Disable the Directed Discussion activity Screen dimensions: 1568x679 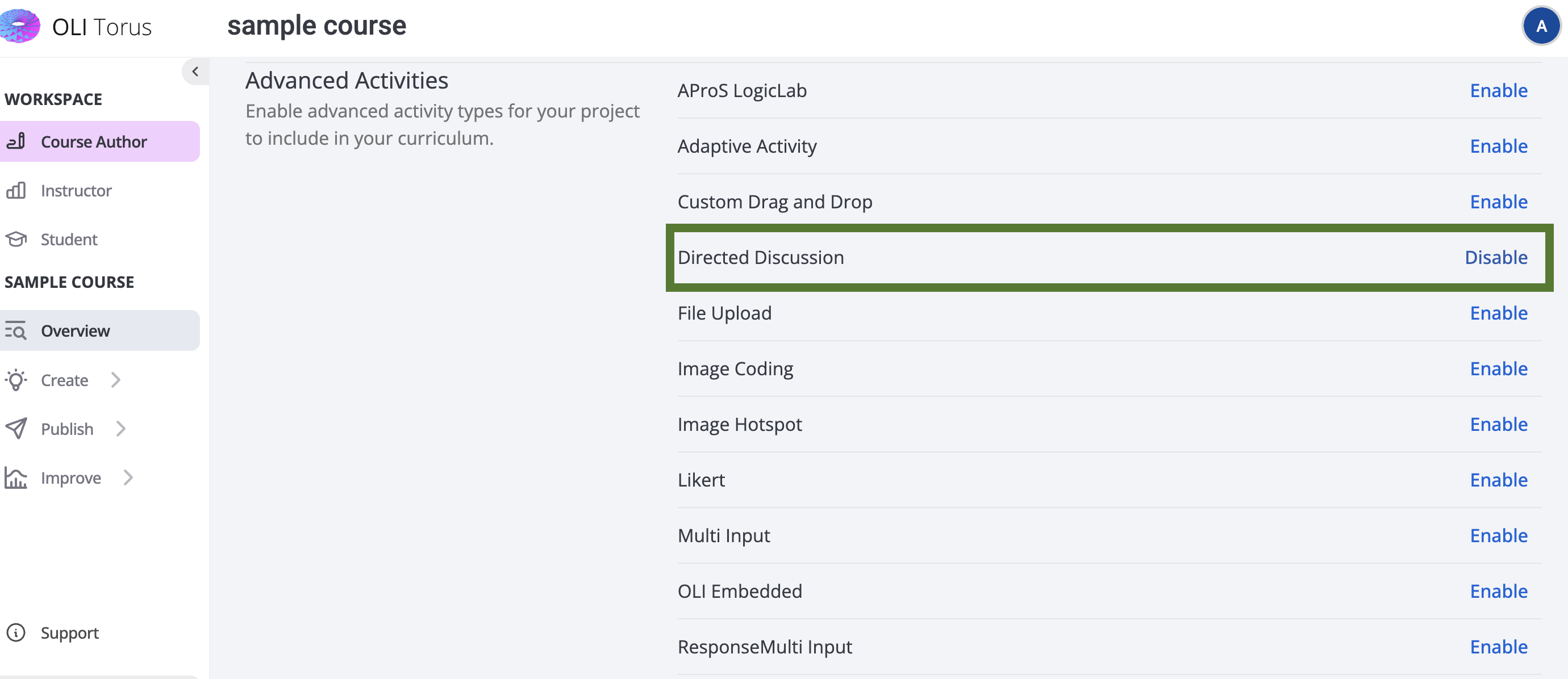1495,257
